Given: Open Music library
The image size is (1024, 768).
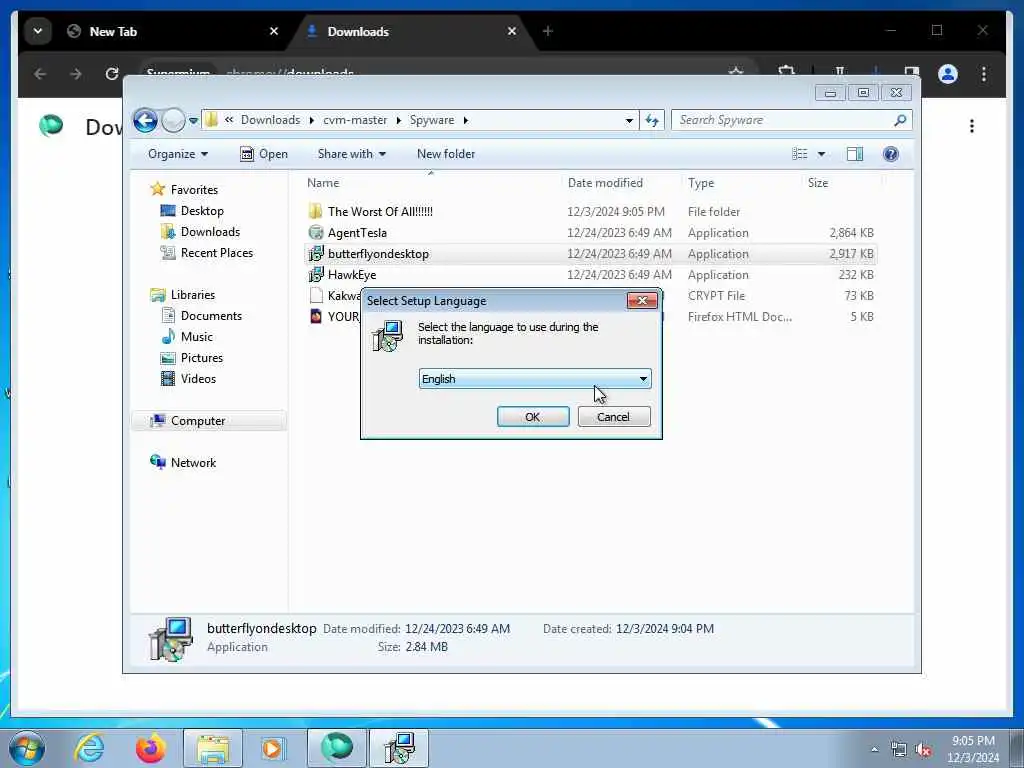Looking at the screenshot, I should (197, 336).
